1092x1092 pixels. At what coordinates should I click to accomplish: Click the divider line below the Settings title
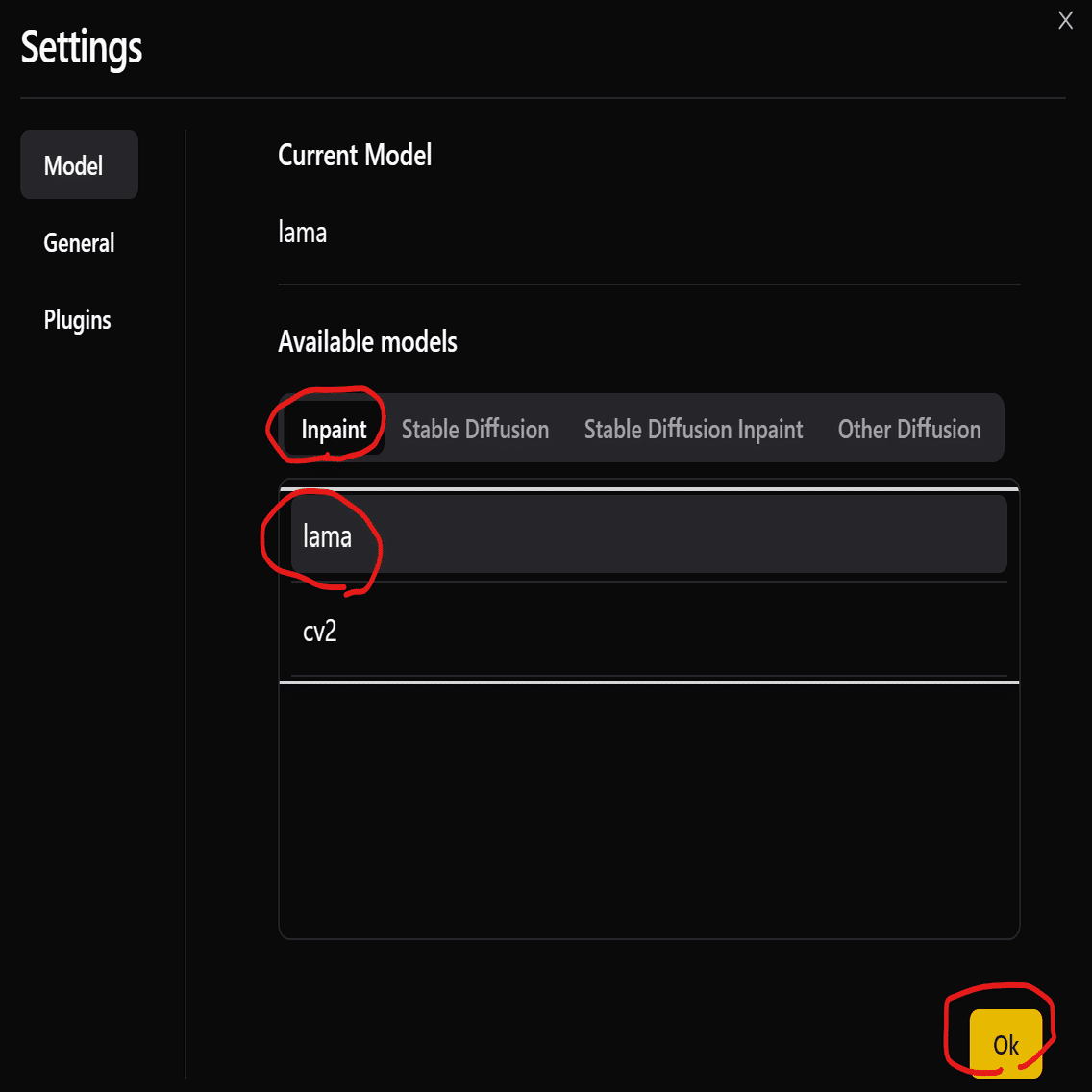[543, 98]
